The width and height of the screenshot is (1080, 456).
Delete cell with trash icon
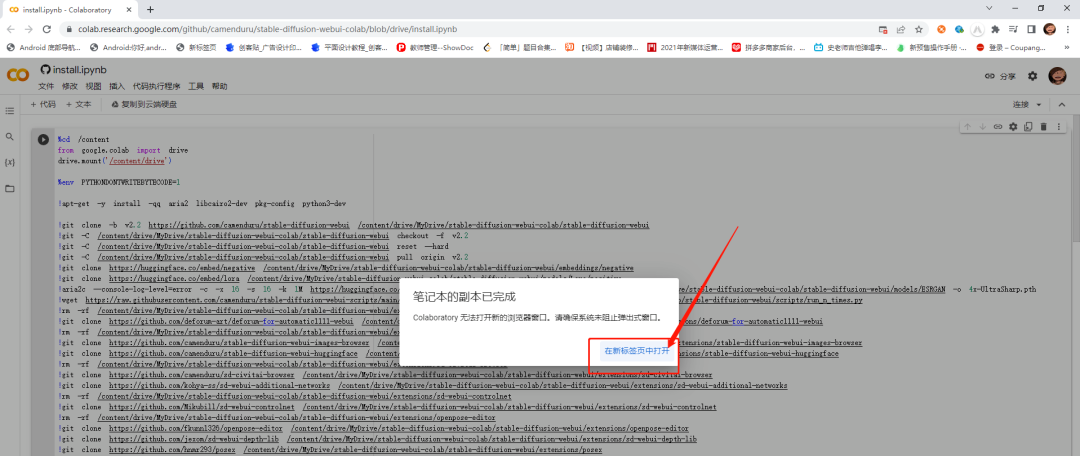pos(1043,127)
